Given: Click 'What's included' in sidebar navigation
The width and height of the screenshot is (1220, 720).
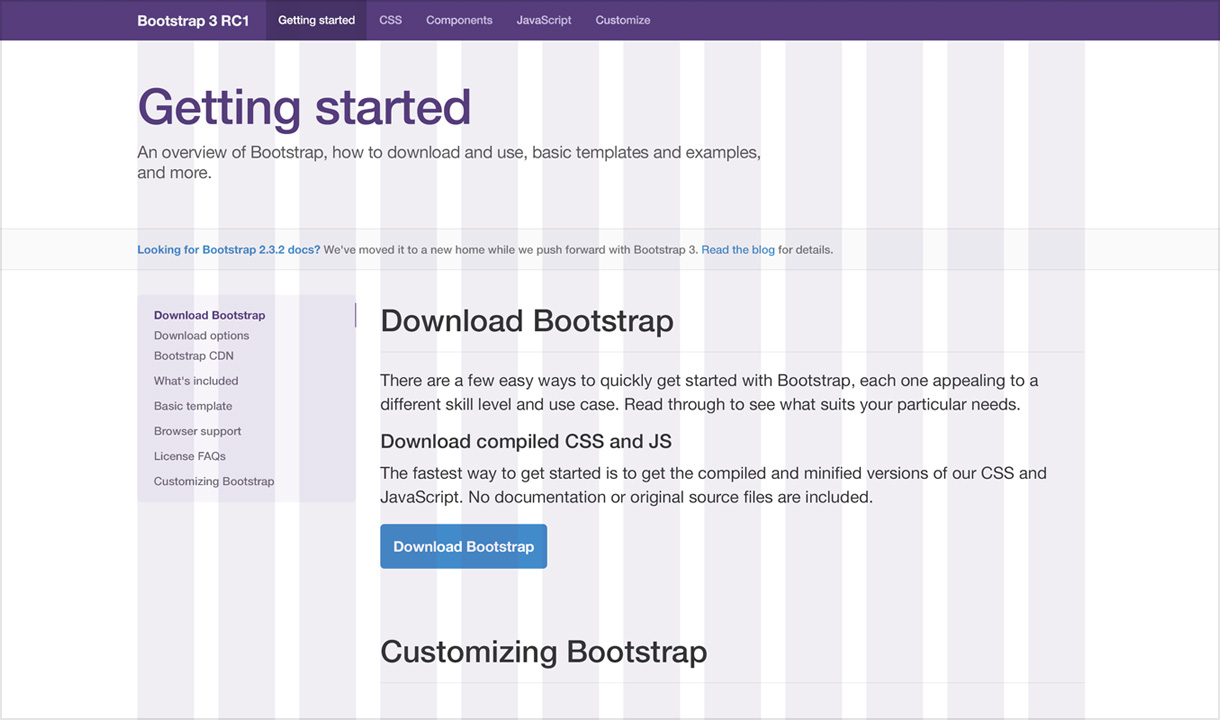Looking at the screenshot, I should coord(196,381).
